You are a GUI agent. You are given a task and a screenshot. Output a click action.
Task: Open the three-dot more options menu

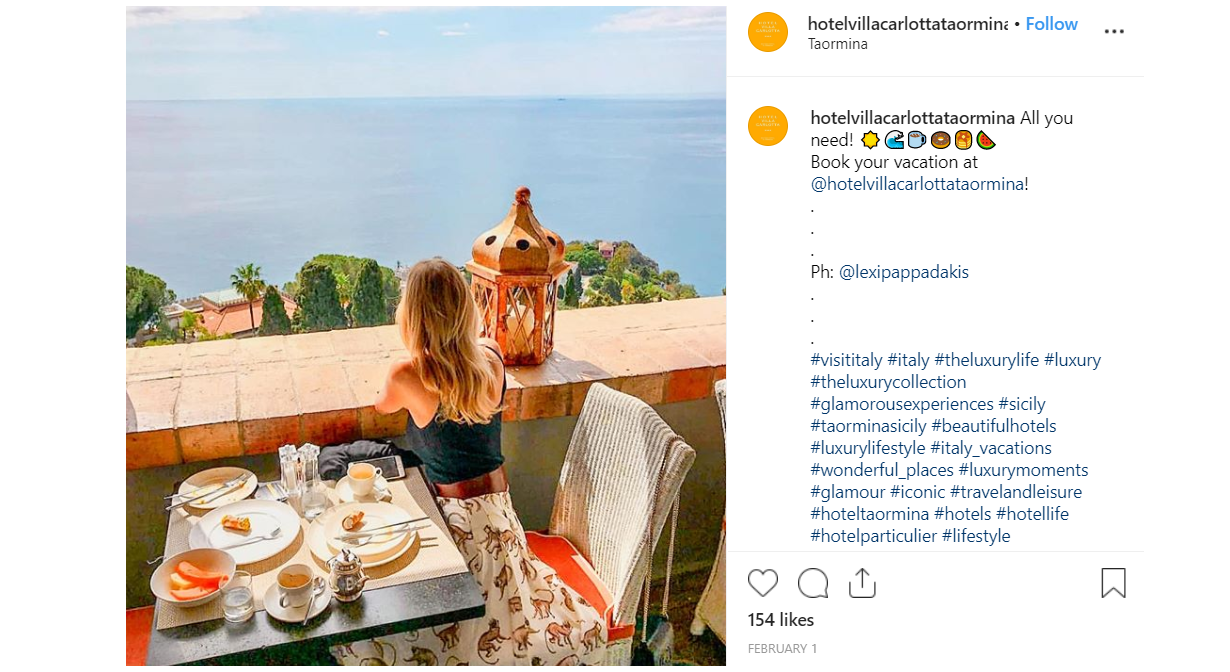pyautogui.click(x=1114, y=31)
